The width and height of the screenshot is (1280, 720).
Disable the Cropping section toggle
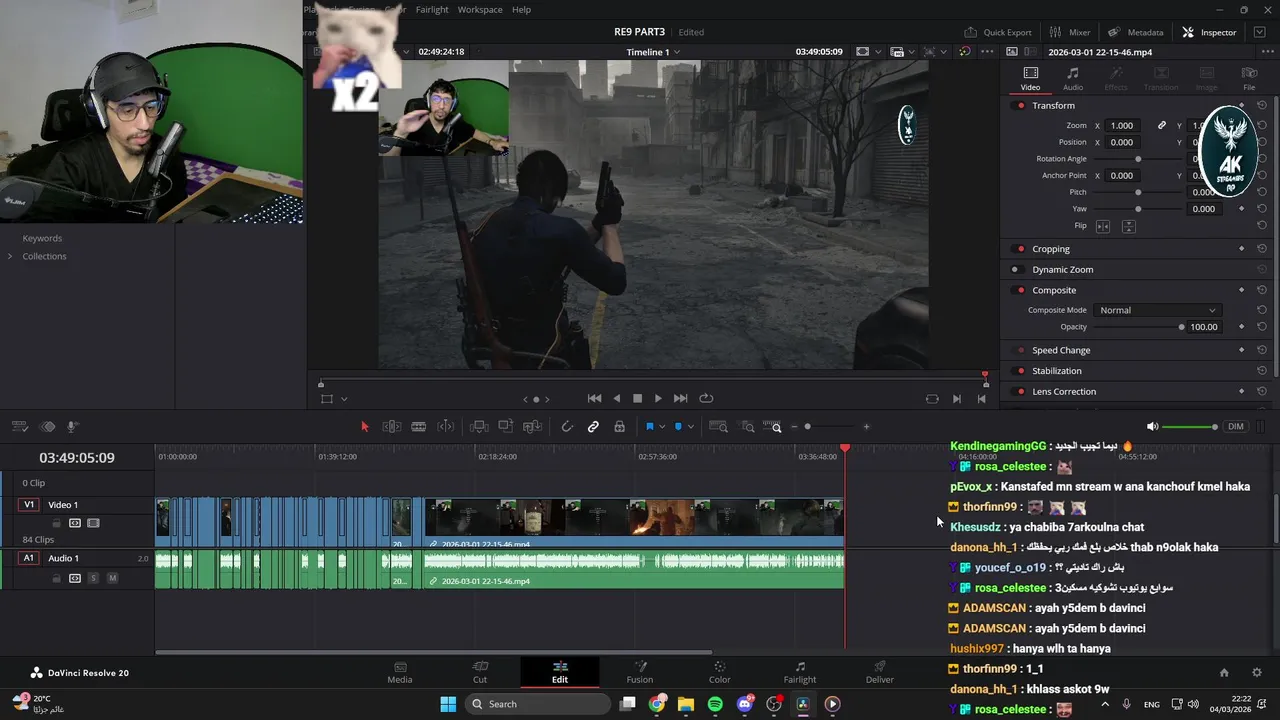click(1020, 249)
